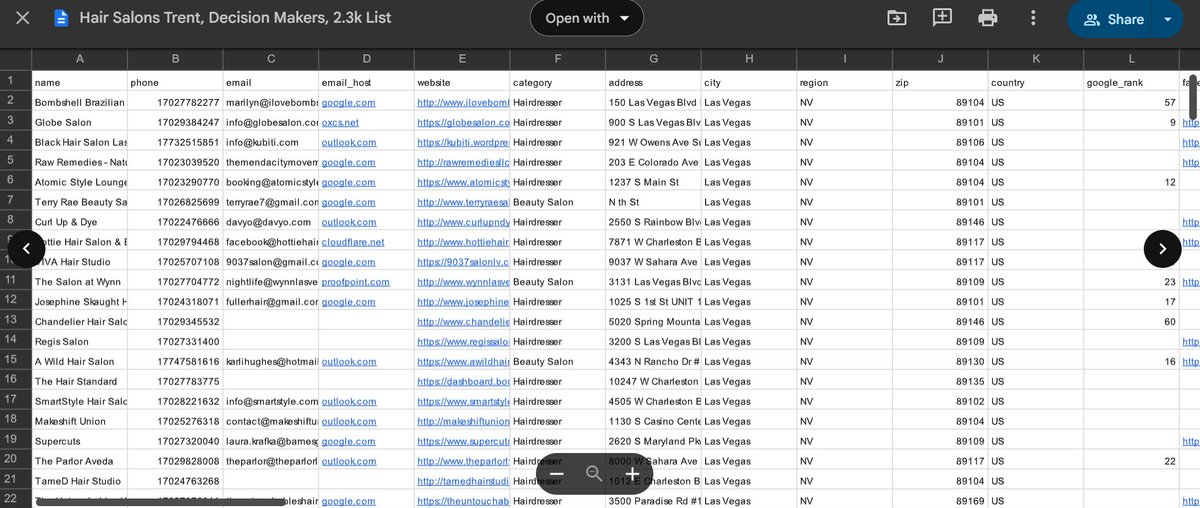Screen dimensions: 1200x508
Task: Open the tamedhairstudio website link
Action: pos(464,481)
